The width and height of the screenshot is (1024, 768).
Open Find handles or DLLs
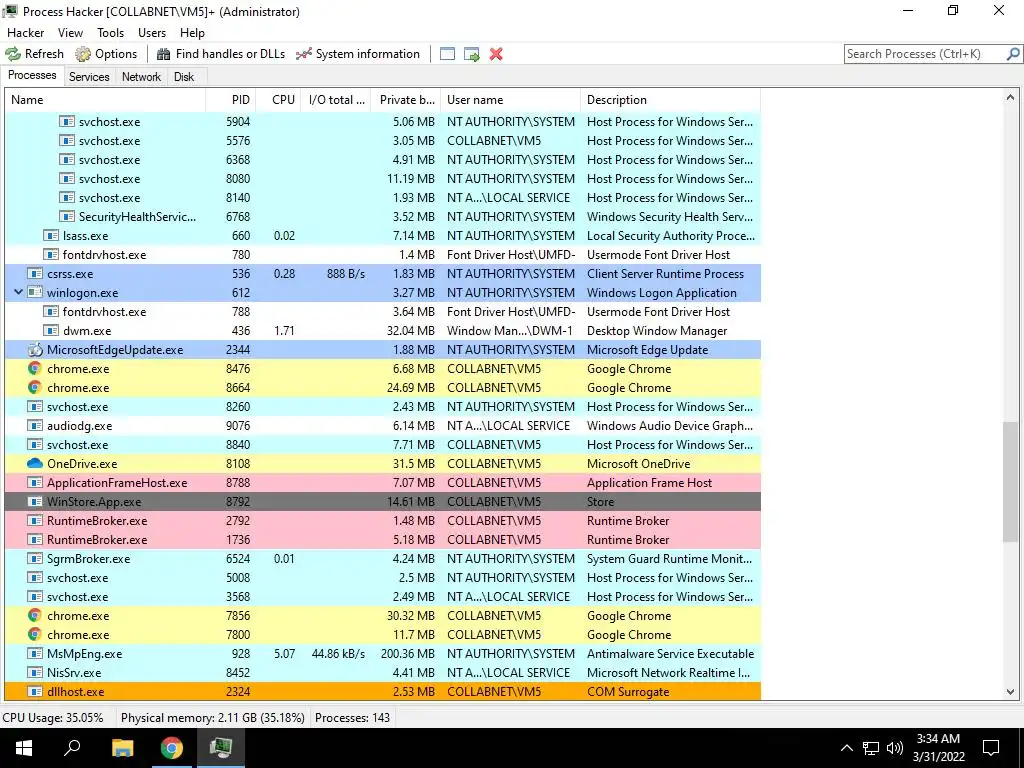tap(221, 54)
